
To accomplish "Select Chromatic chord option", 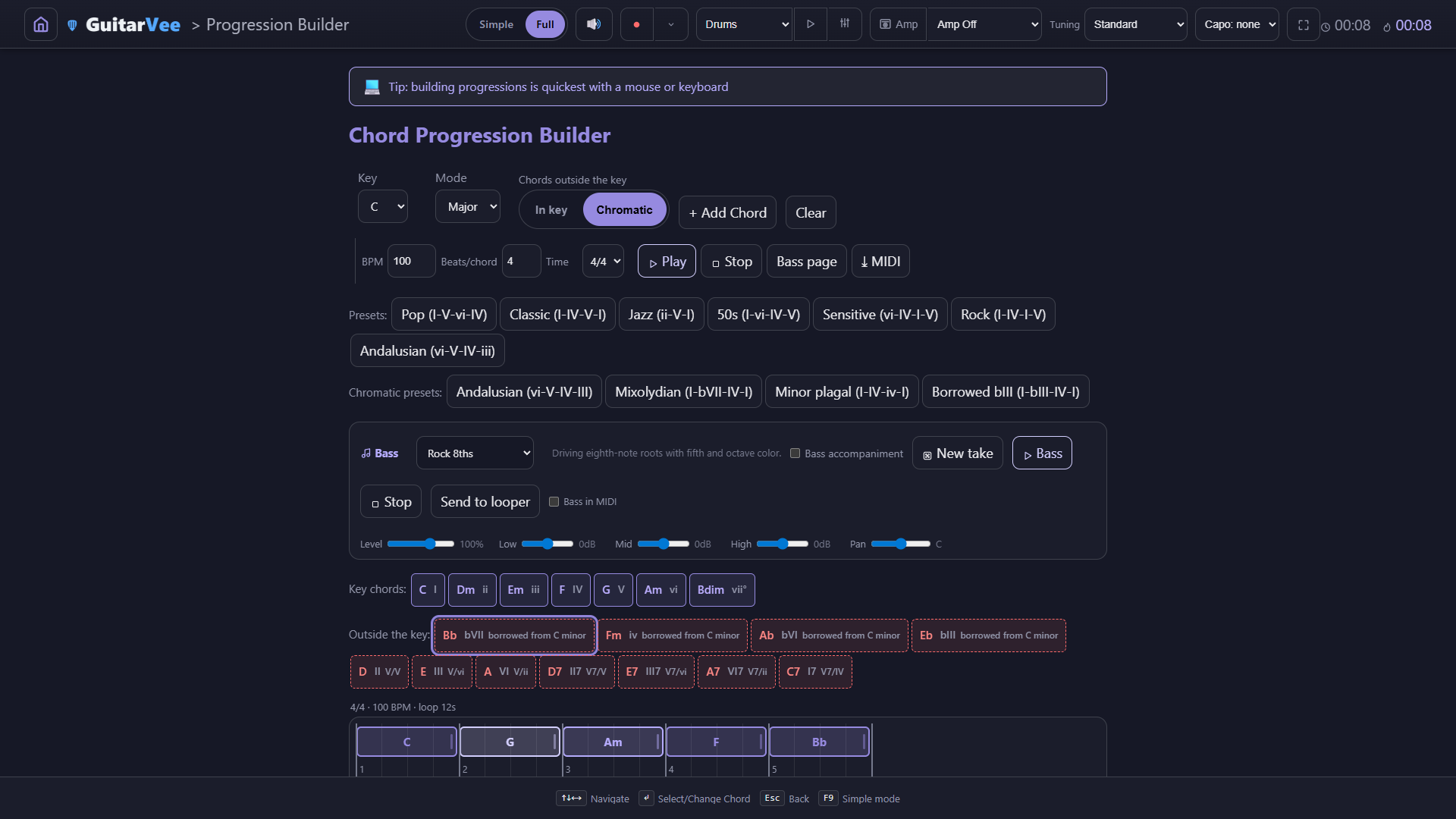I will [624, 210].
